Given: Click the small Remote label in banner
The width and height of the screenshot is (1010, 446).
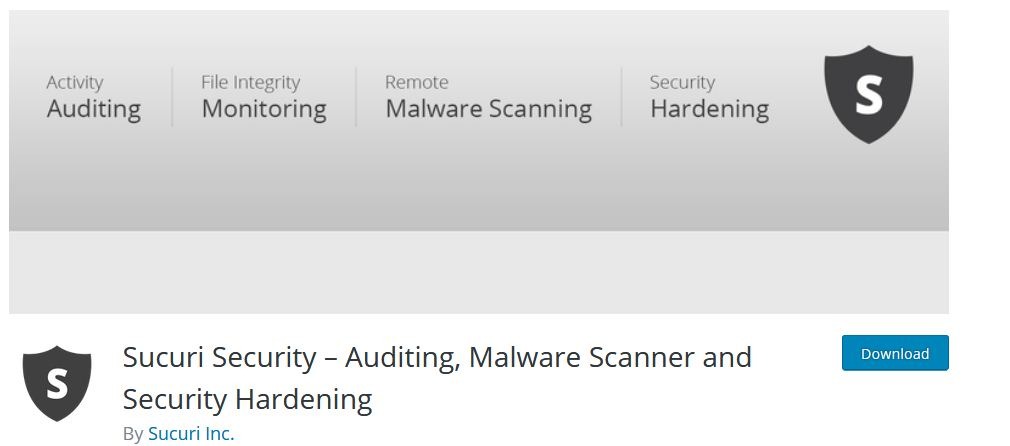Looking at the screenshot, I should pos(417,82).
